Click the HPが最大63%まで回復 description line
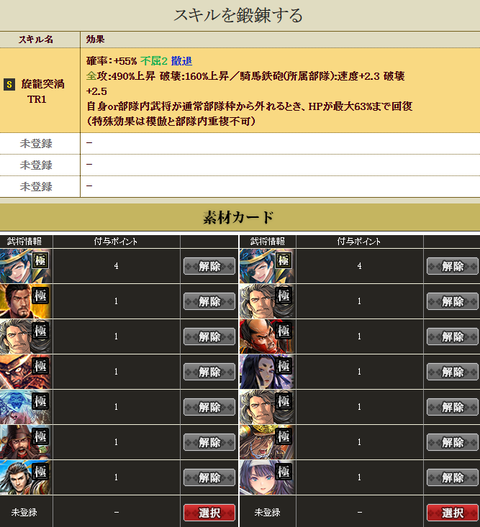The height and width of the screenshot is (527, 480). click(x=249, y=107)
